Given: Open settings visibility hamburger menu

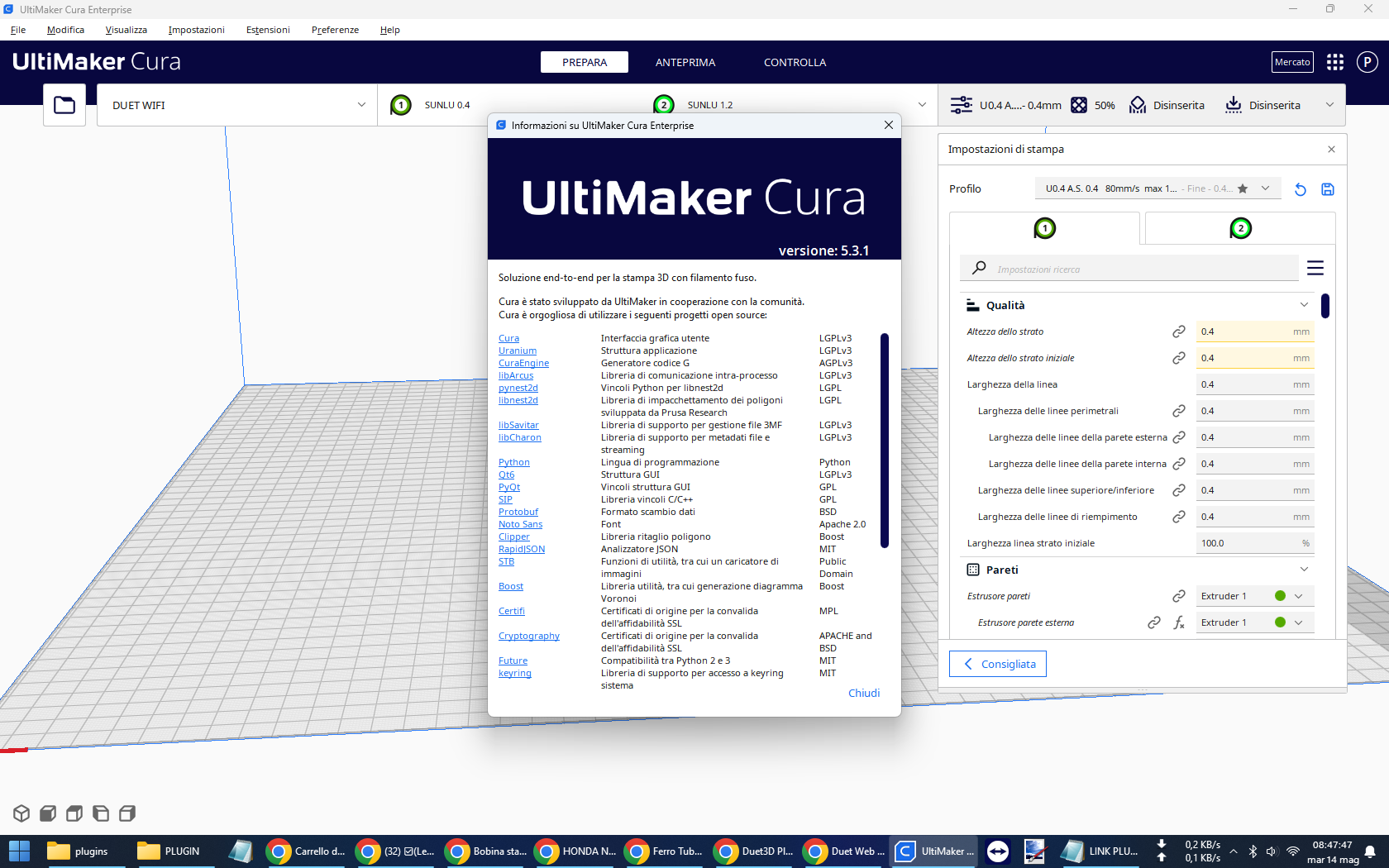Looking at the screenshot, I should click(x=1315, y=268).
